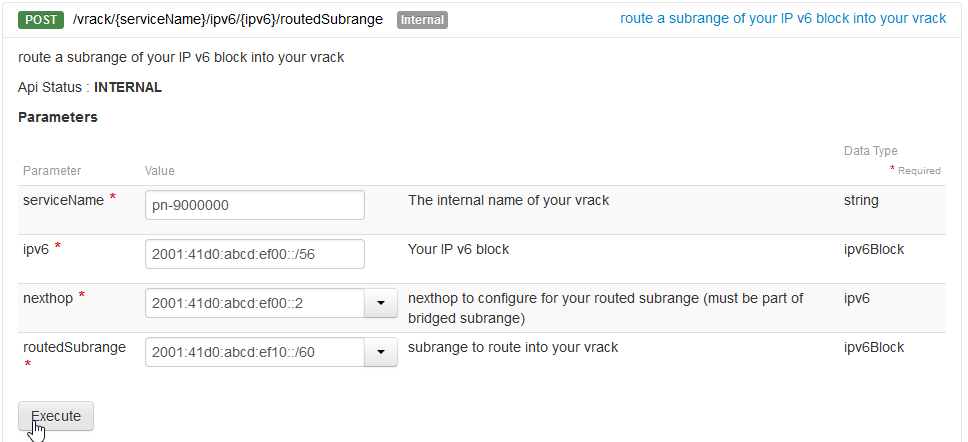Click inside the routedSubrange value text field

coord(254,352)
